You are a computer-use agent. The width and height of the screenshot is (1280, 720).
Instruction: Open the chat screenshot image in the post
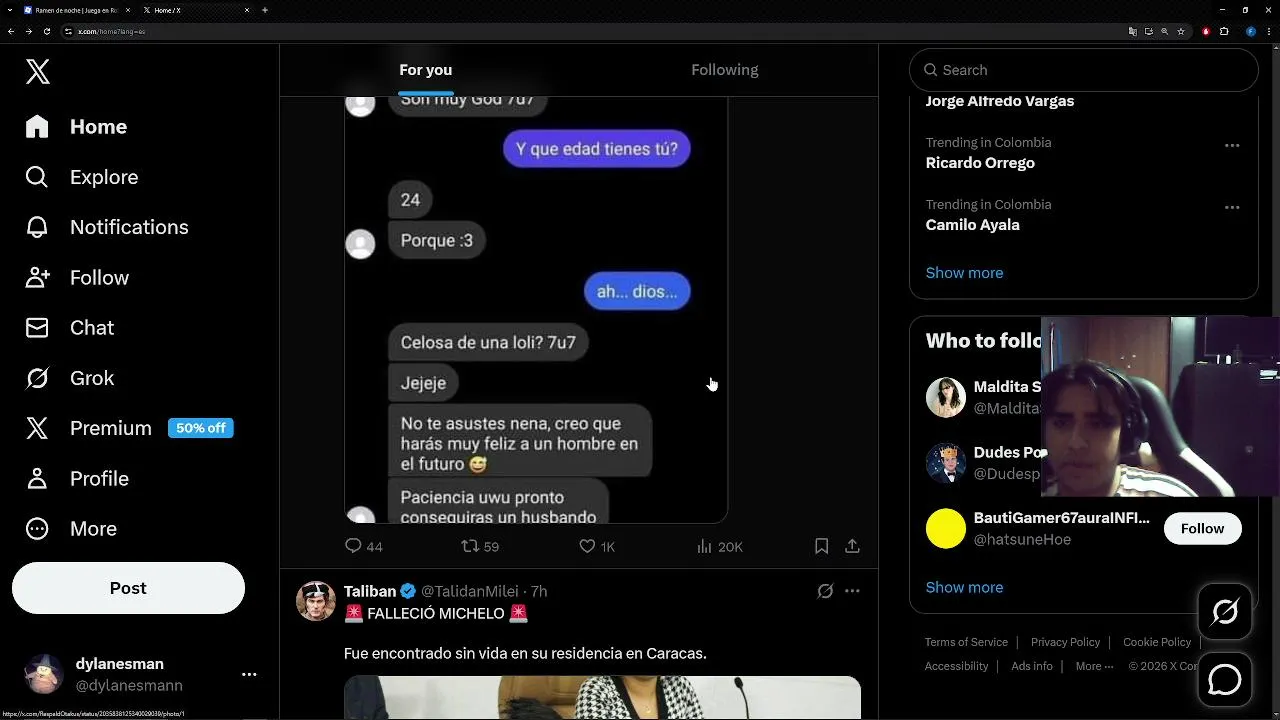pyautogui.click(x=536, y=310)
